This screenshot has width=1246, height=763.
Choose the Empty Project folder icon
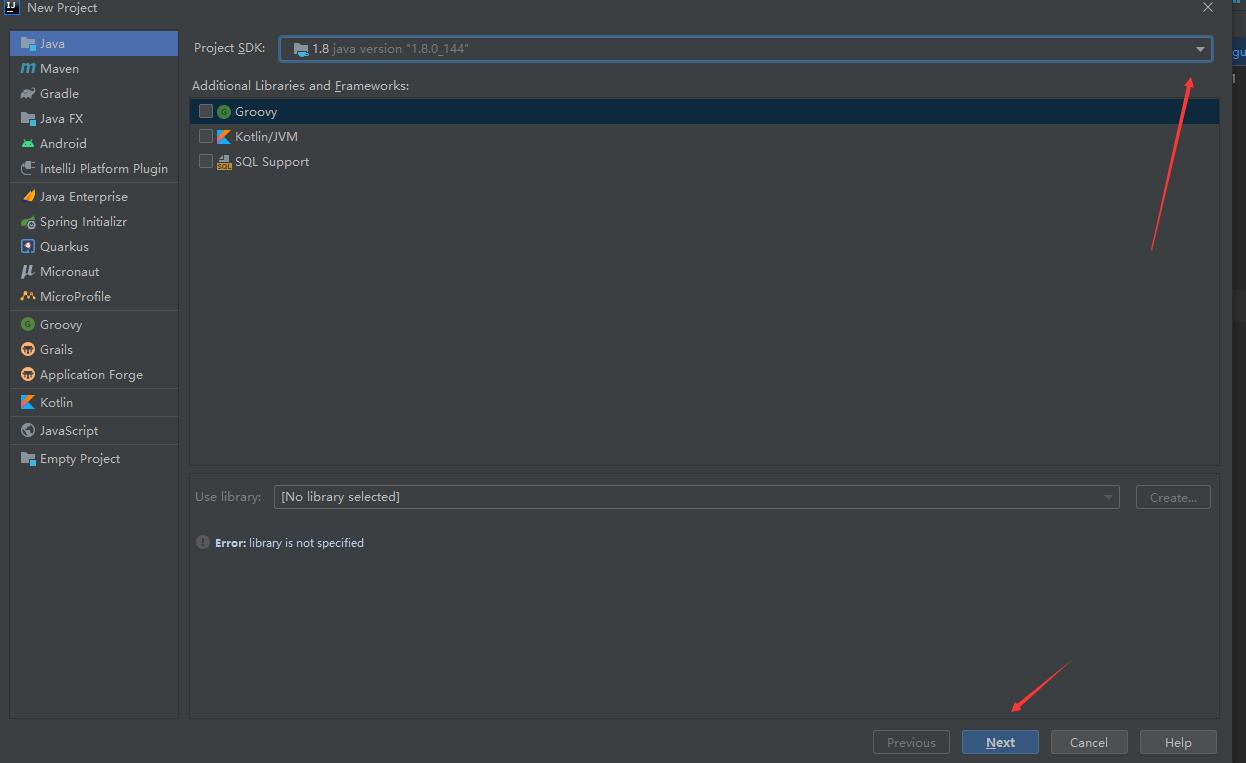(28, 459)
